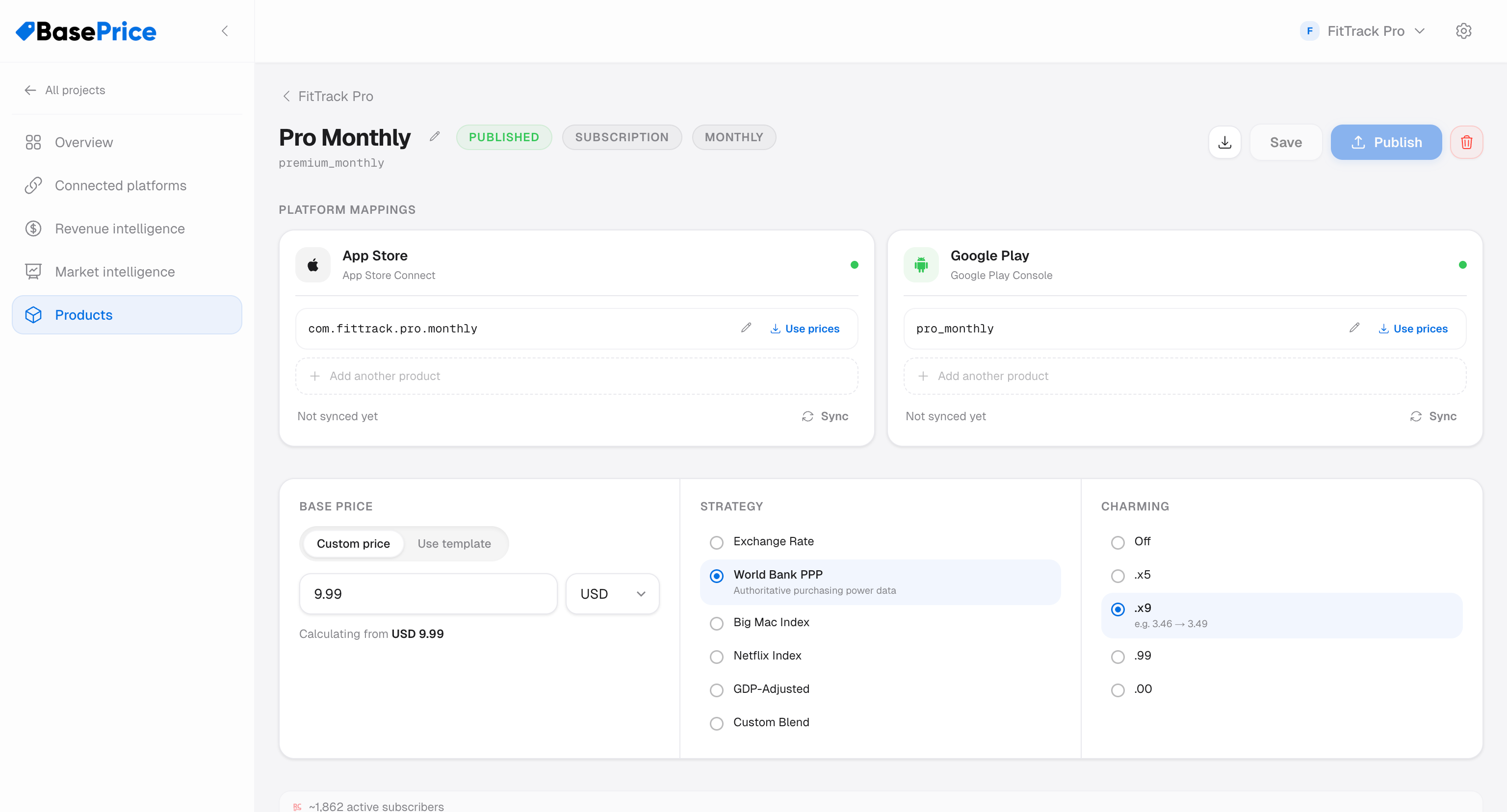The height and width of the screenshot is (812, 1507).
Task: Click the Revenue intelligence dollar icon
Action: (33, 228)
